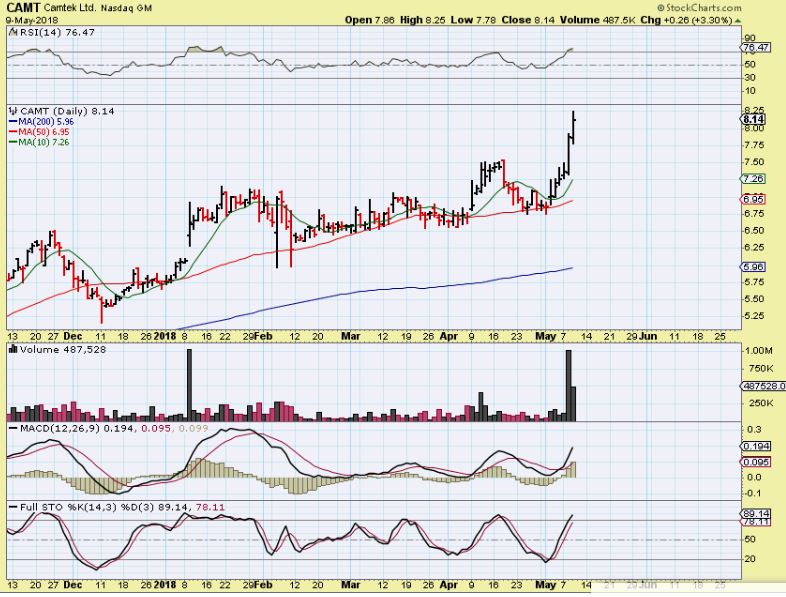Click the price panel bar-chart icon

[x=13, y=111]
